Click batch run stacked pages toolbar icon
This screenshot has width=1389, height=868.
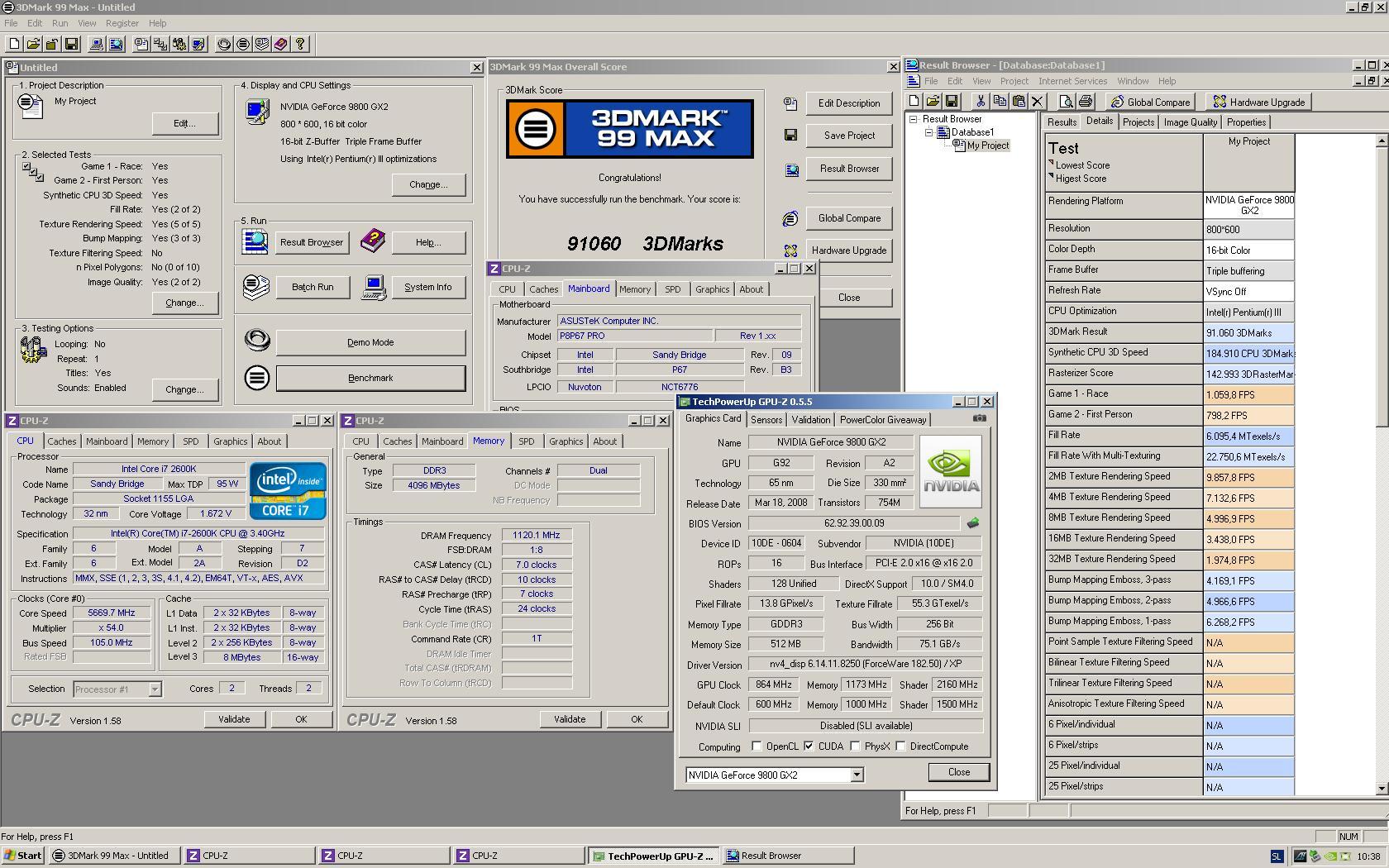262,44
